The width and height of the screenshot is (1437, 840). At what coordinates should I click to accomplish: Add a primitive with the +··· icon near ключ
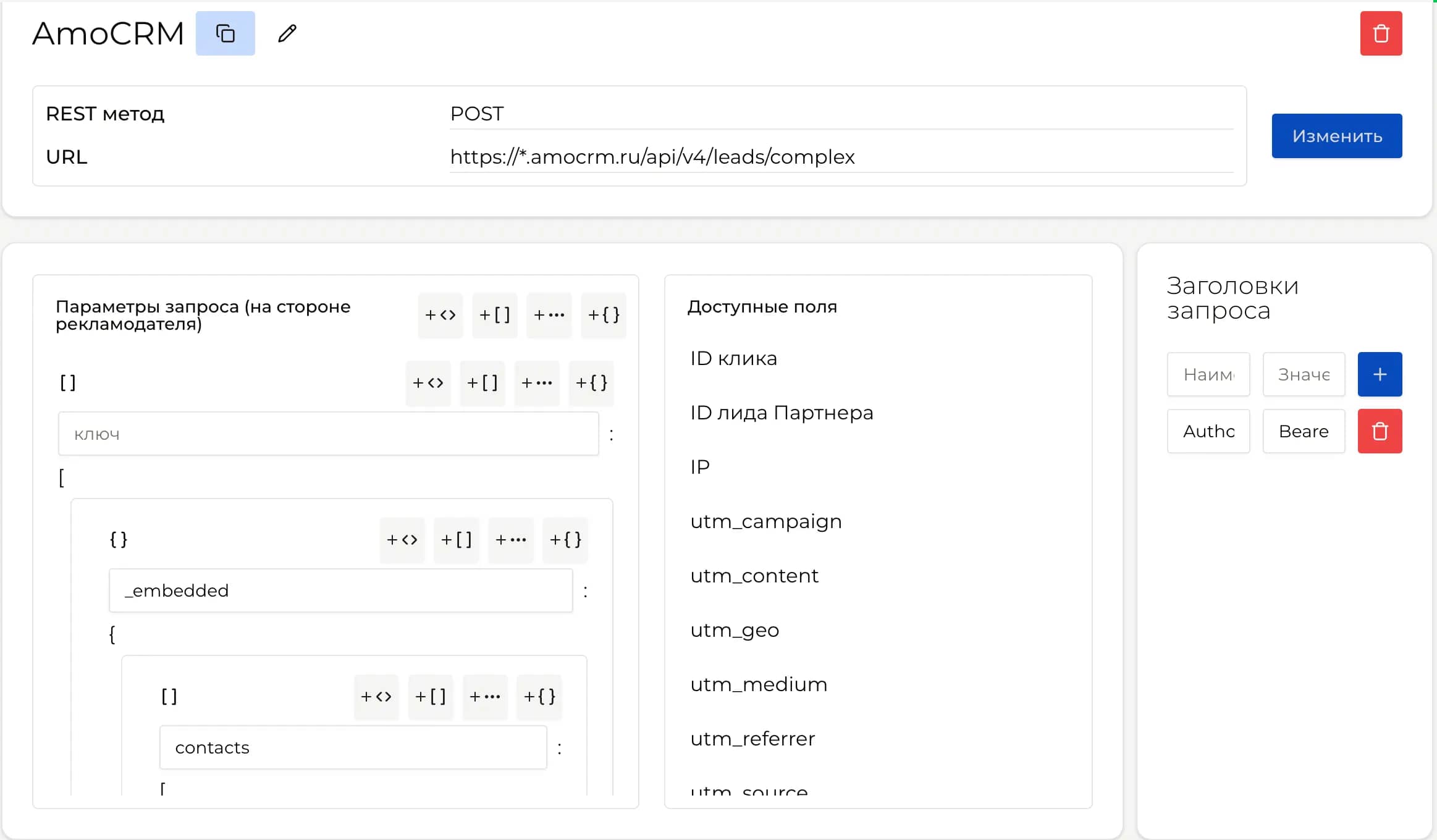536,383
